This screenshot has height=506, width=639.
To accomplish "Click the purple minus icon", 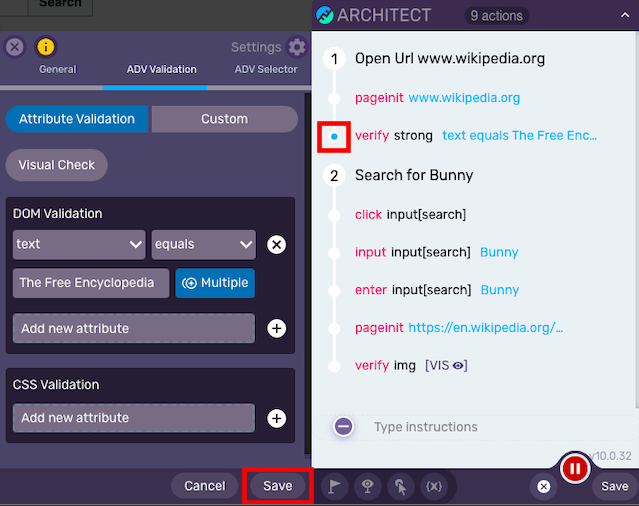I will tap(344, 426).
